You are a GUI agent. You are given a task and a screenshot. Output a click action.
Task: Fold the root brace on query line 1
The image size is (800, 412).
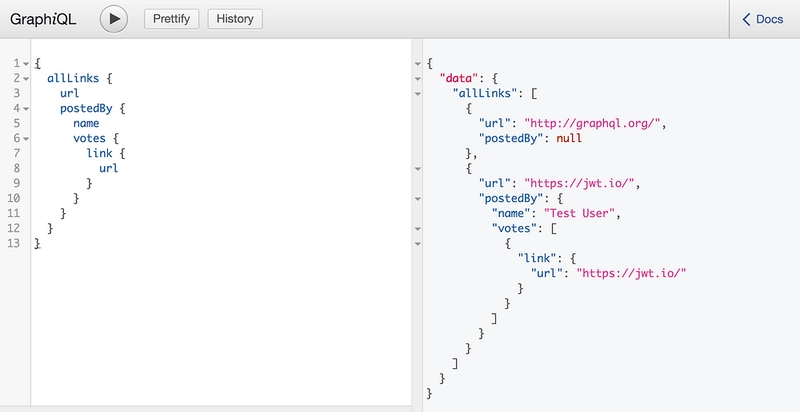[26, 64]
